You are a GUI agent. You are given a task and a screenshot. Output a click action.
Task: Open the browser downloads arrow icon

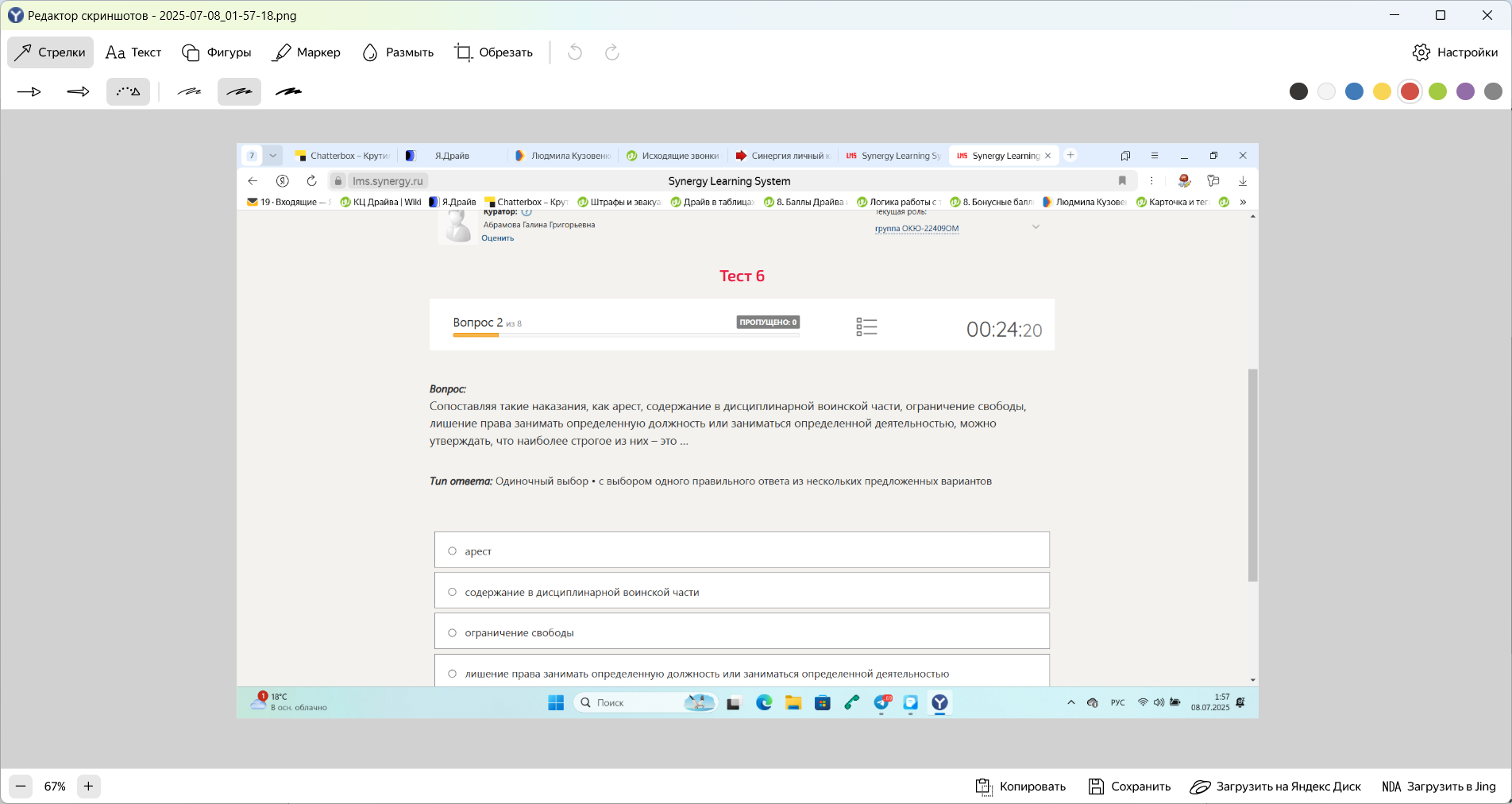pyautogui.click(x=1243, y=181)
